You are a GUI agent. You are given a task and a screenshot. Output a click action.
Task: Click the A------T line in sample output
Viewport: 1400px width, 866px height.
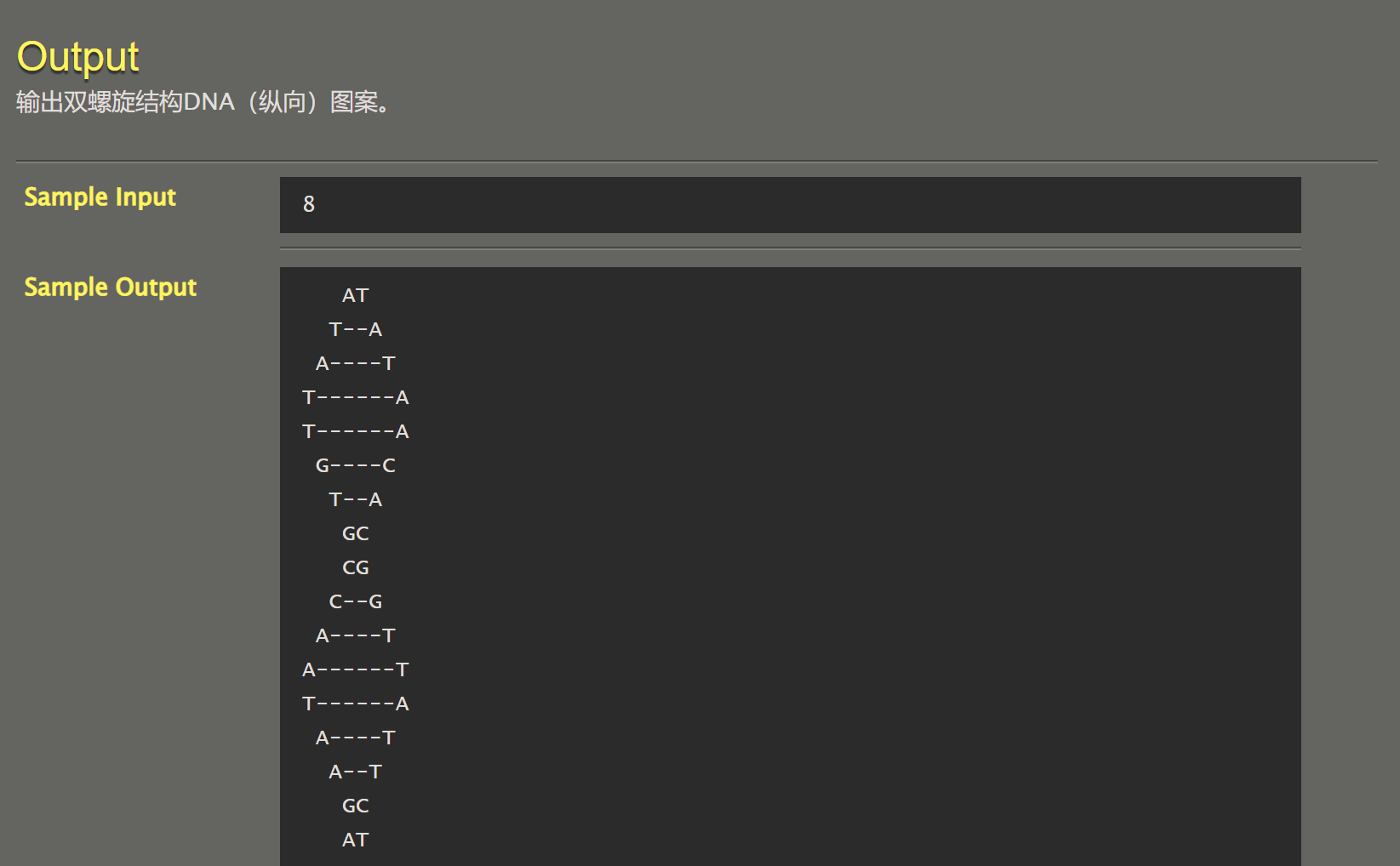(x=356, y=669)
